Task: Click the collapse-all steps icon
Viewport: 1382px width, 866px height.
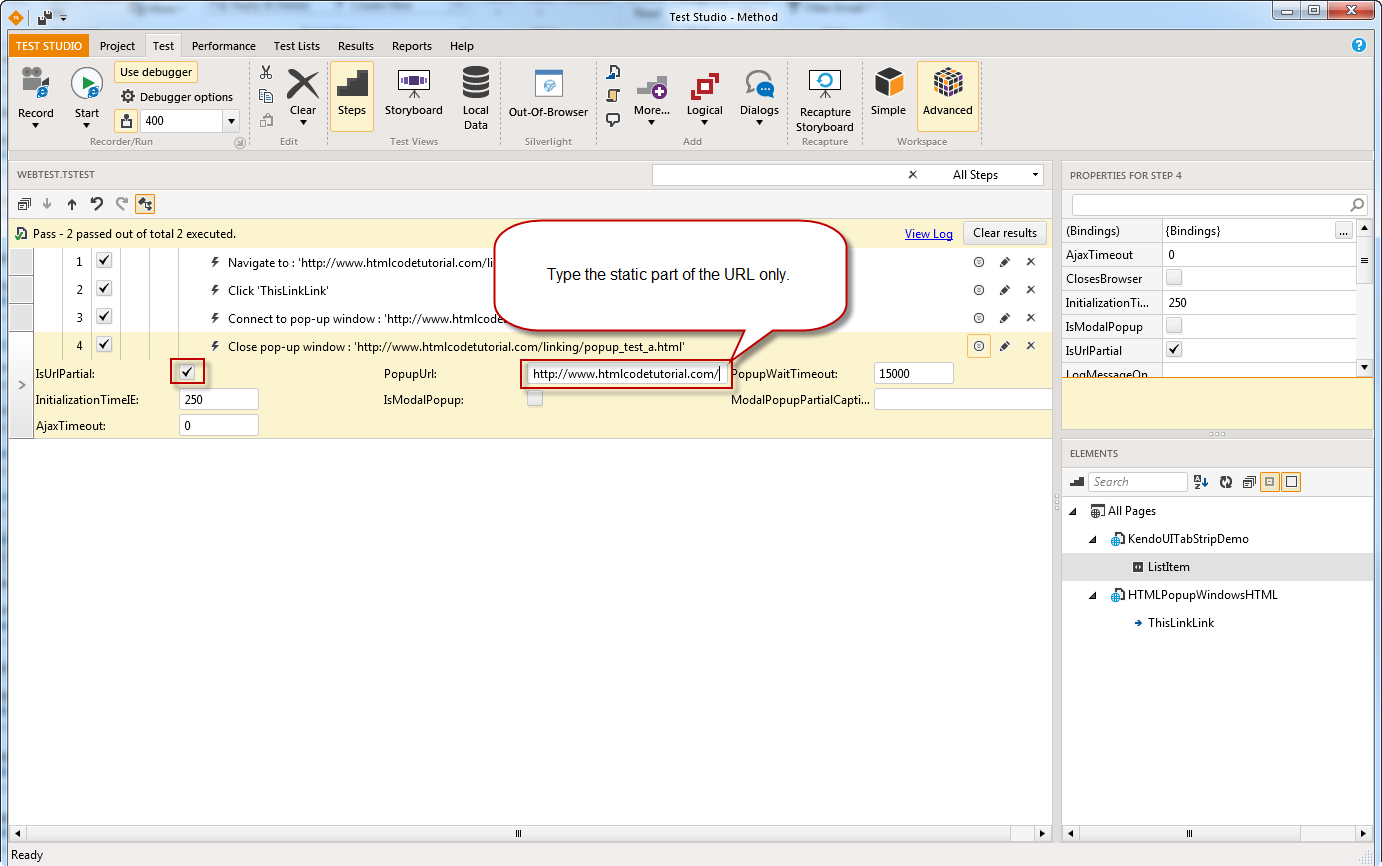Action: click(x=23, y=204)
